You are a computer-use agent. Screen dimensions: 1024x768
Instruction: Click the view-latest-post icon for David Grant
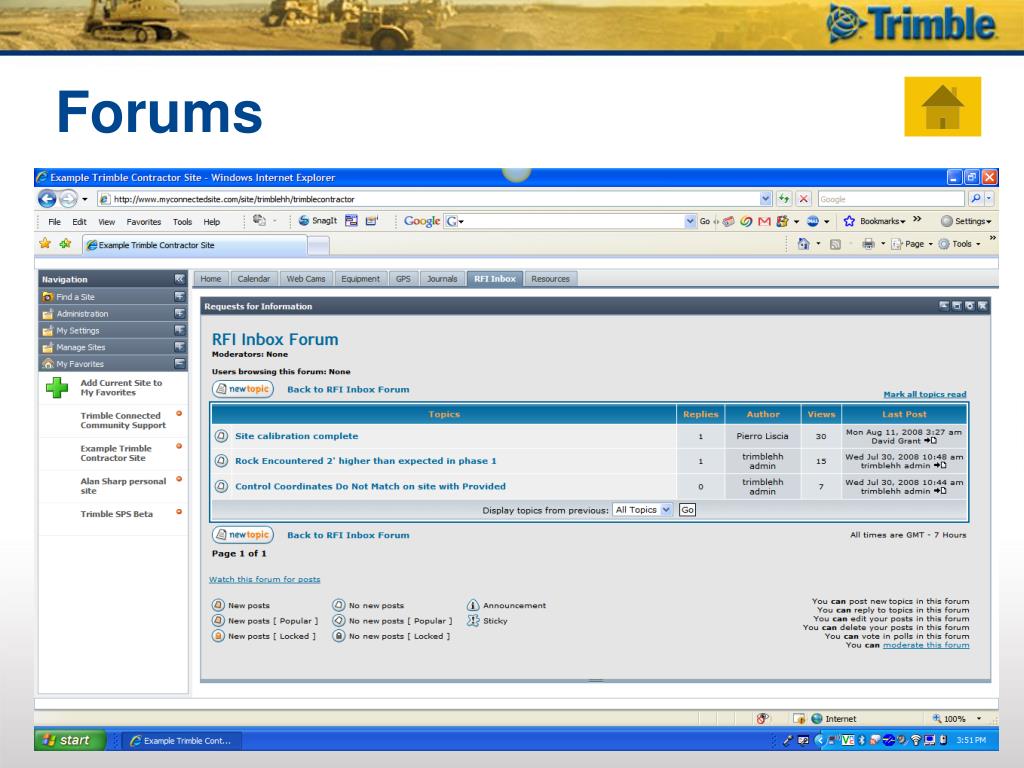coord(931,441)
